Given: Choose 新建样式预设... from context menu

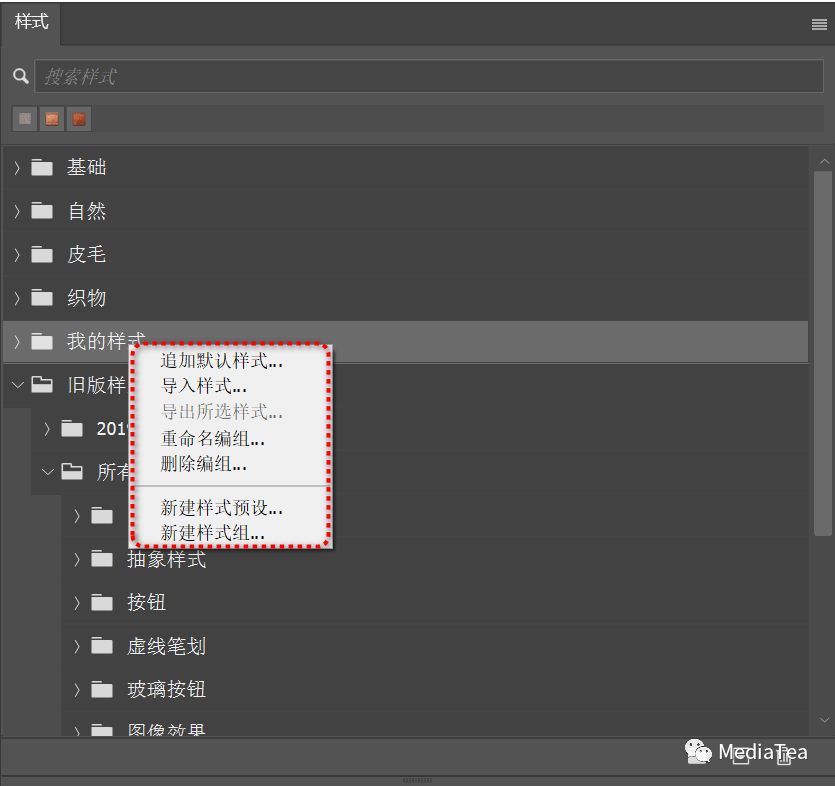Looking at the screenshot, I should tap(222, 507).
